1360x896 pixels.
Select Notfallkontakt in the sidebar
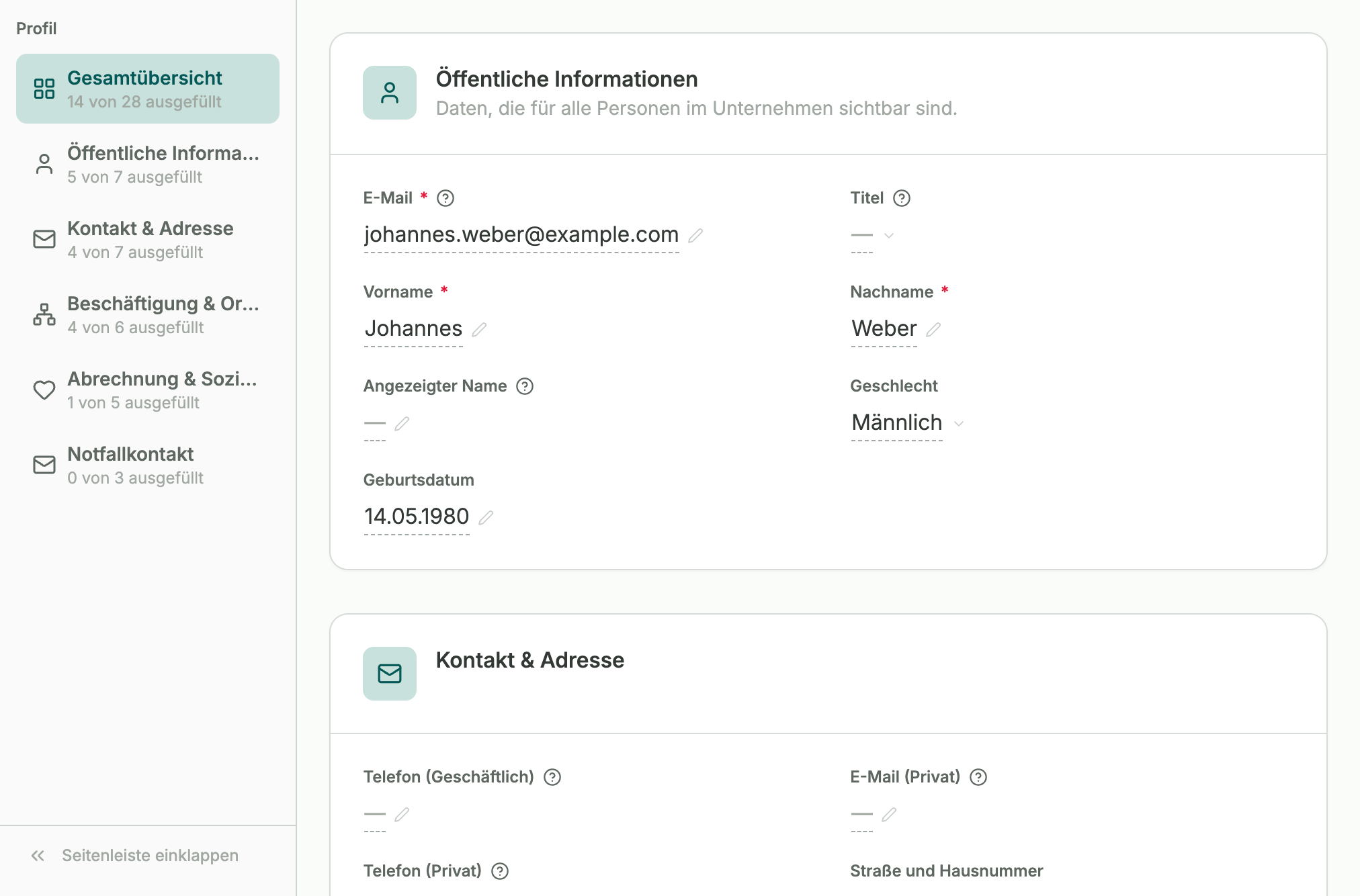(x=148, y=465)
